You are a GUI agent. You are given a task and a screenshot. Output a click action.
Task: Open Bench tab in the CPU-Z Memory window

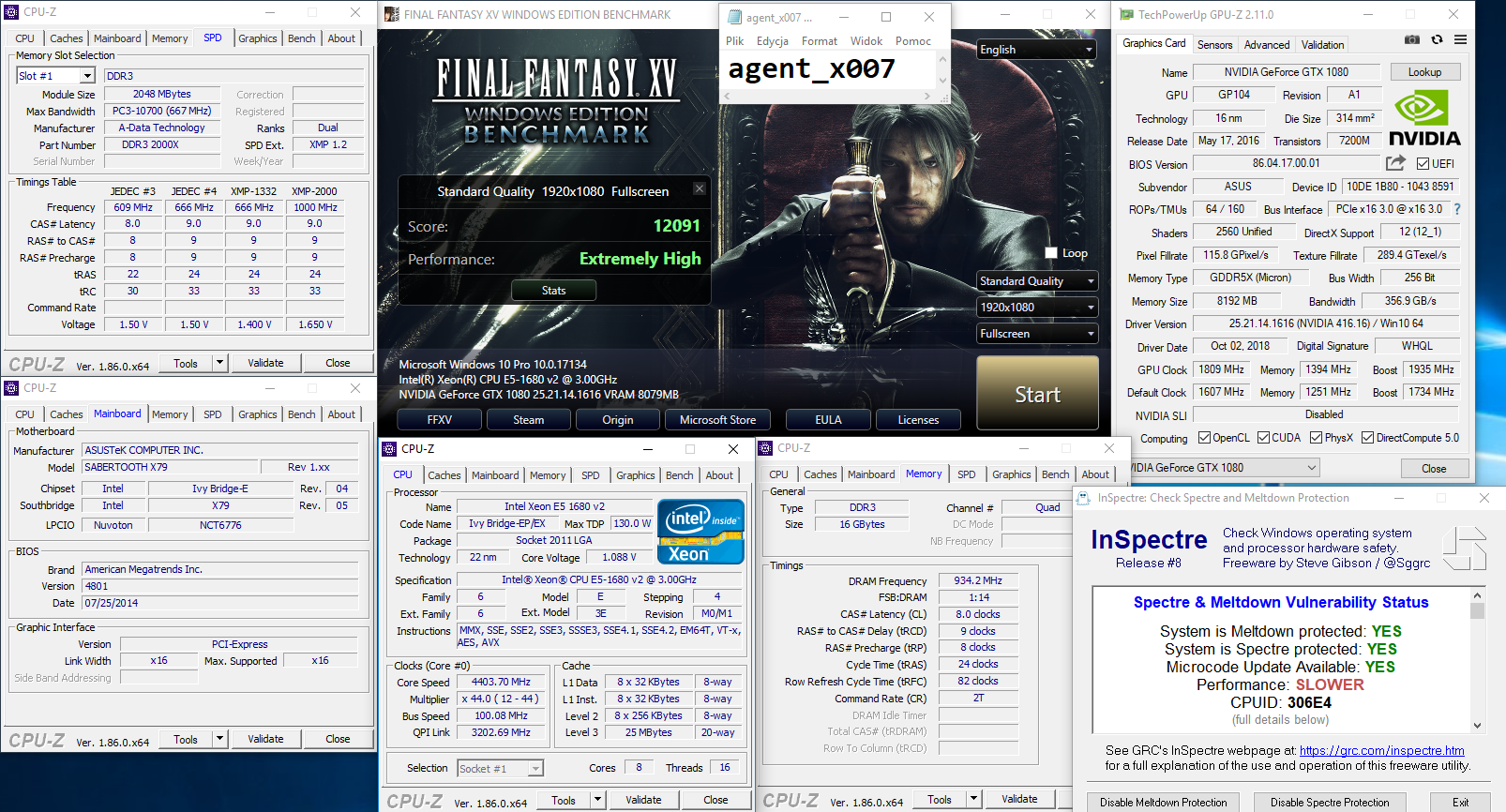click(1055, 474)
